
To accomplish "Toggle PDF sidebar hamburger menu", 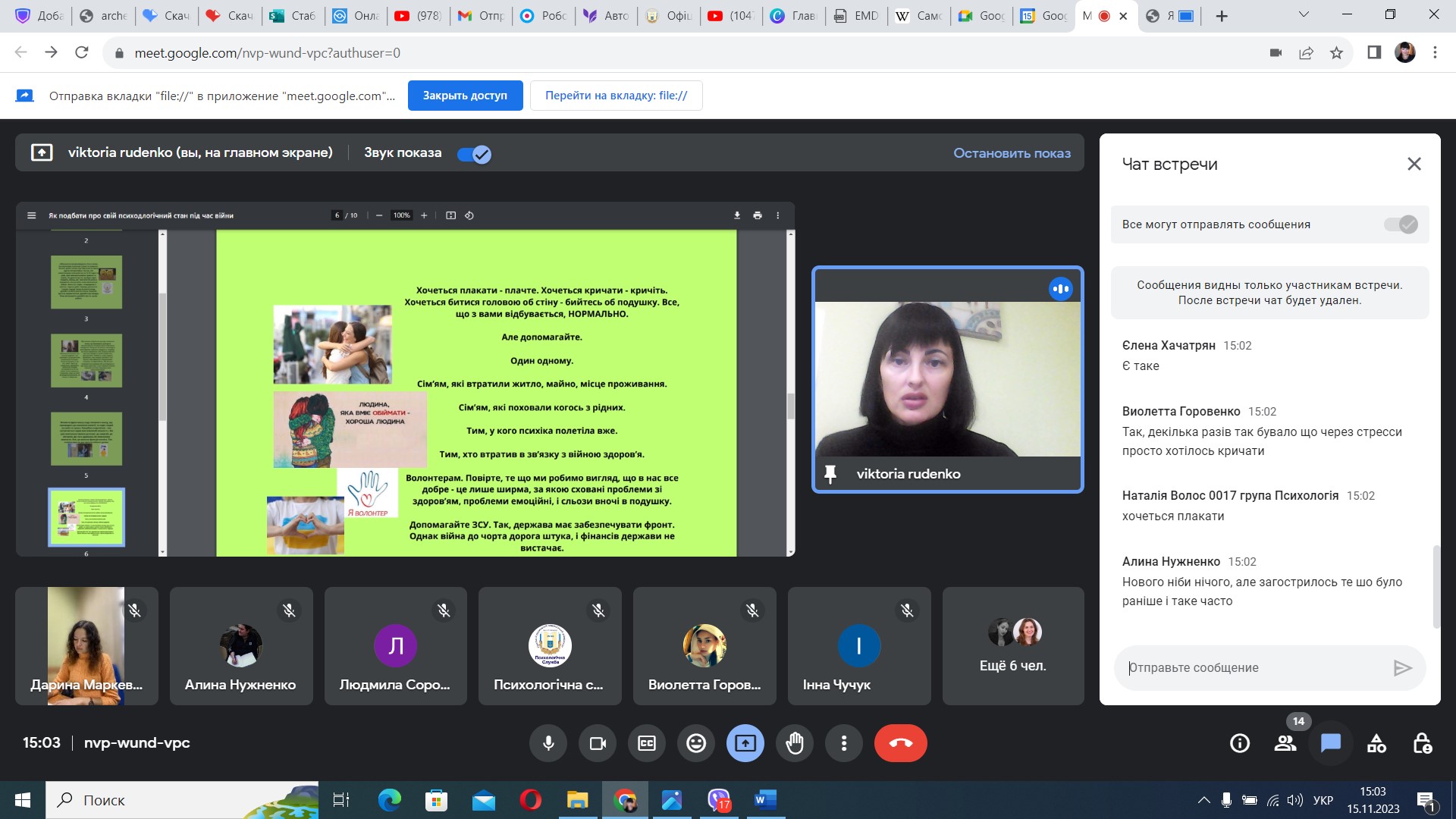I will 31,215.
